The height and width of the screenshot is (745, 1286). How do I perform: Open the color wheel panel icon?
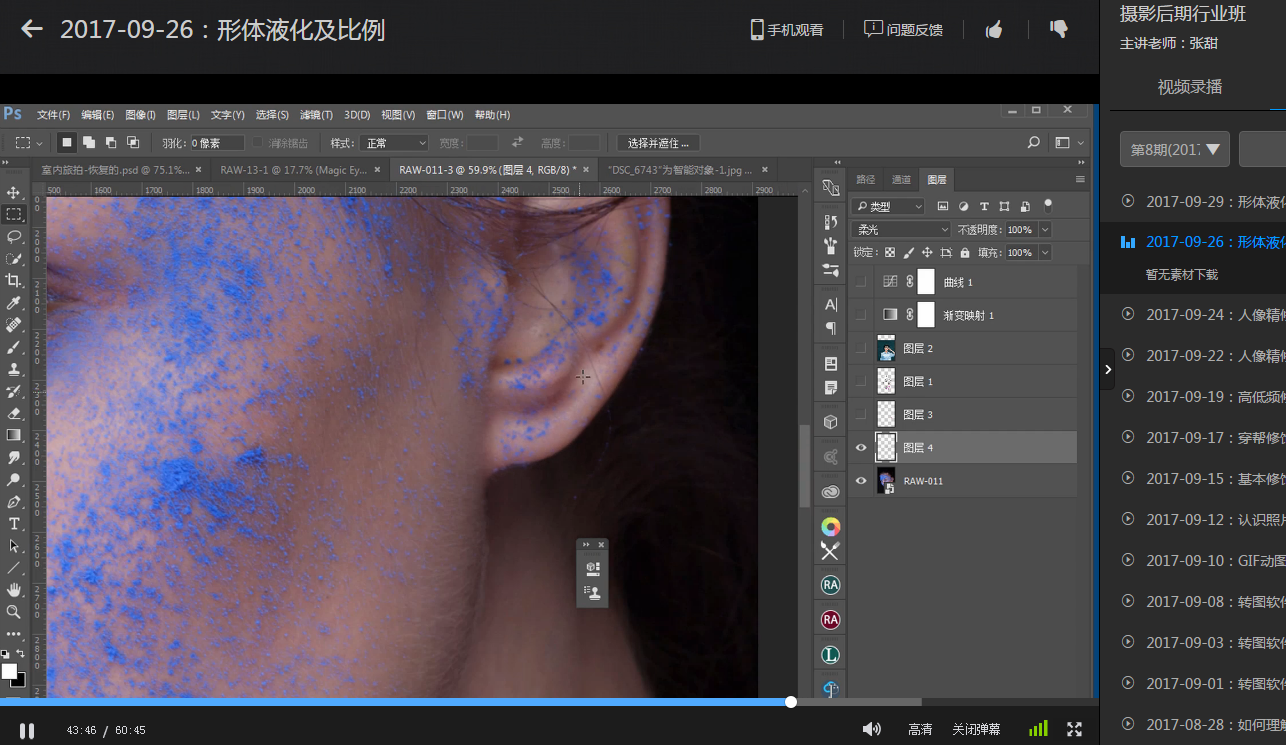[x=830, y=527]
